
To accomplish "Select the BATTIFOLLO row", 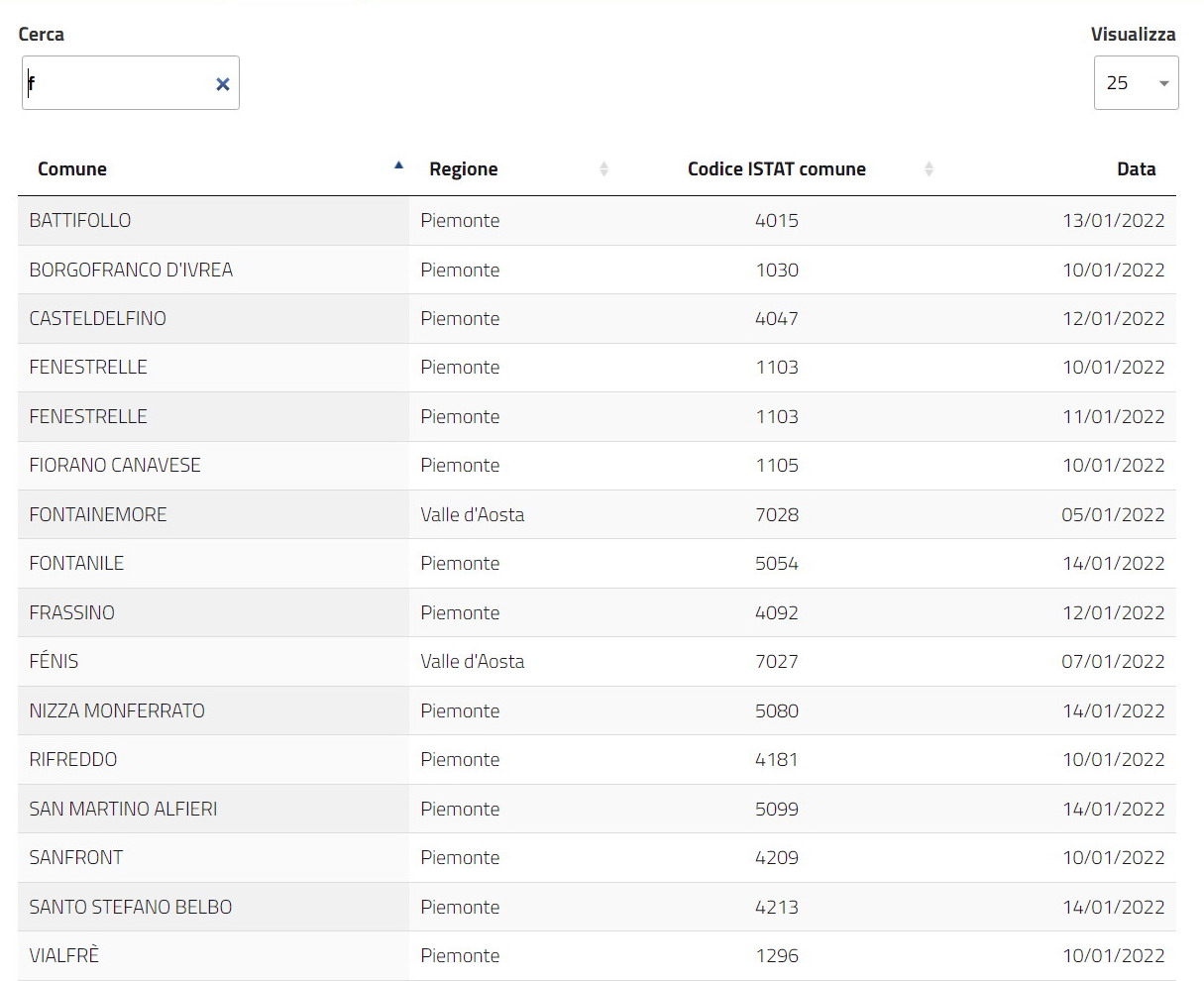I will pos(80,221).
